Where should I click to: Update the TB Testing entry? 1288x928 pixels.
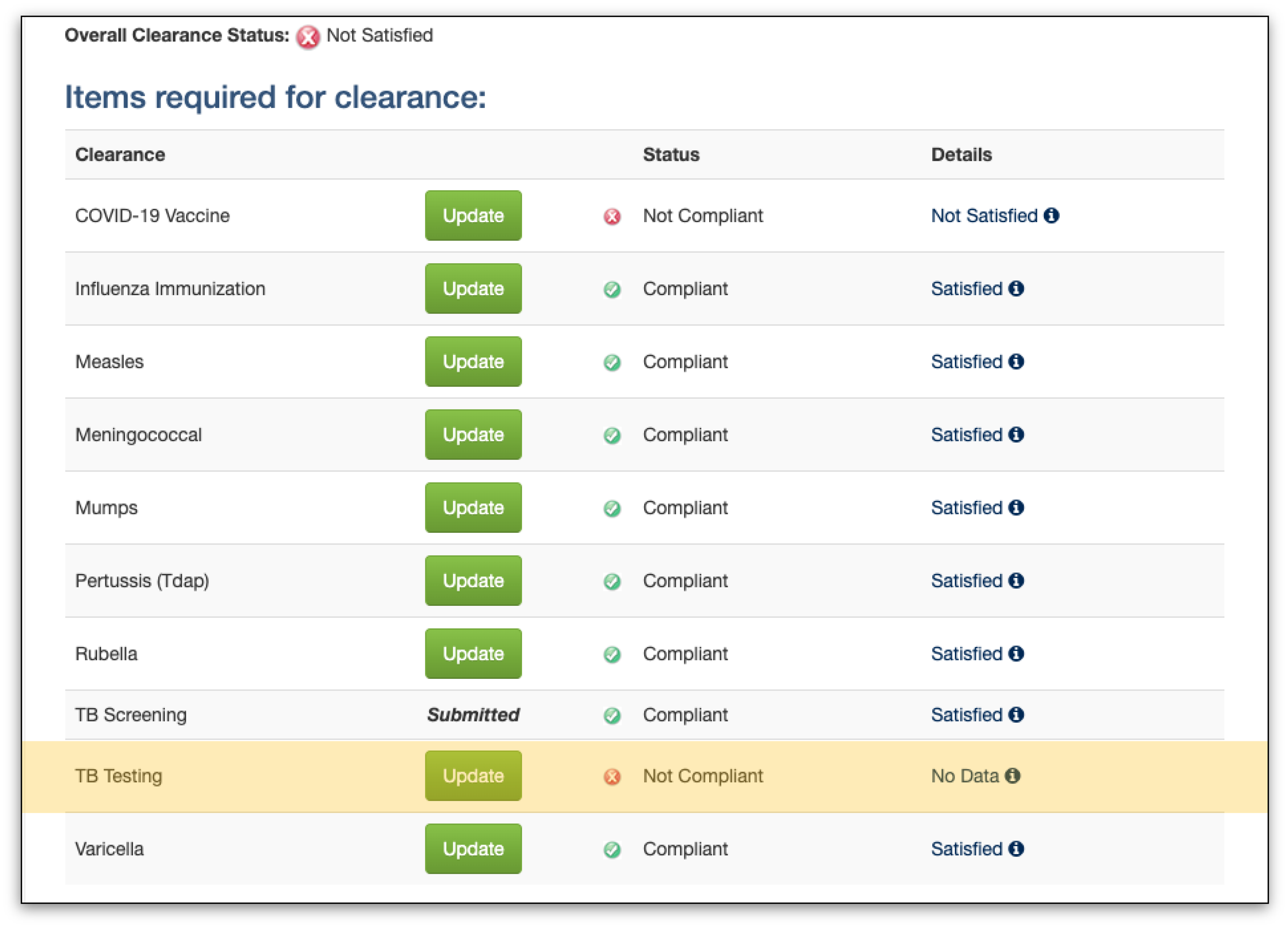(473, 775)
